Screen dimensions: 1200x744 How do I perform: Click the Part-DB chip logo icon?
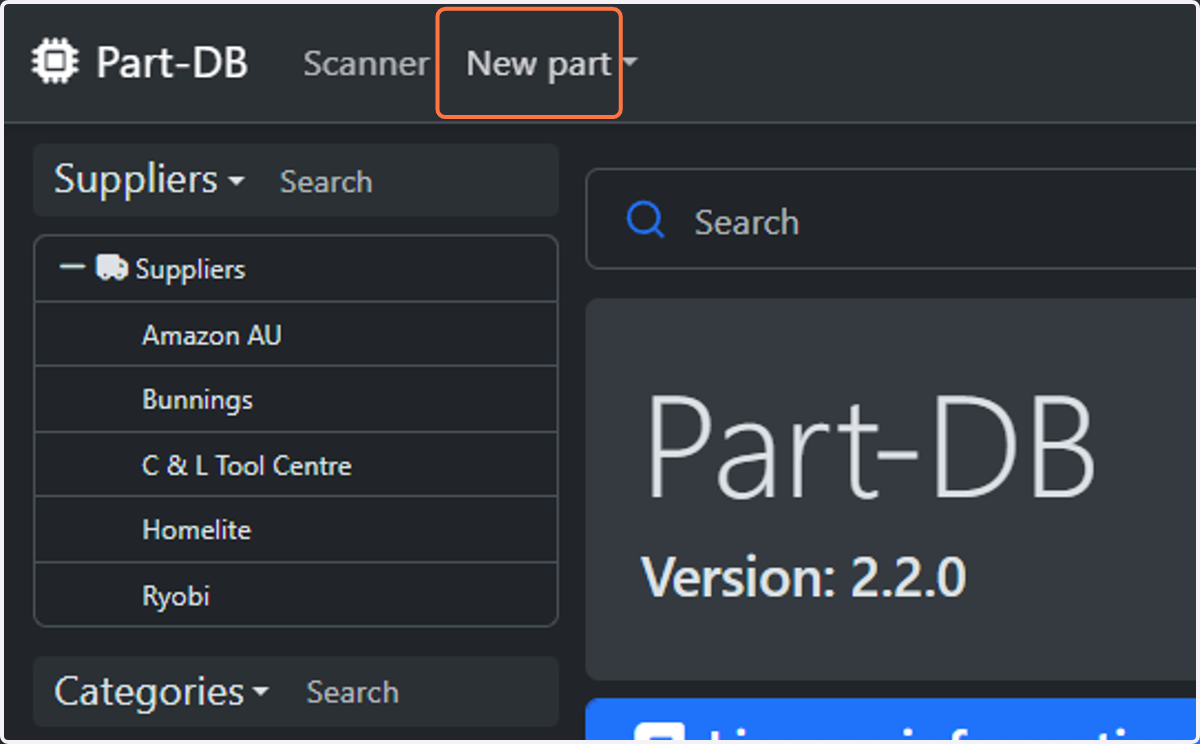(x=55, y=62)
